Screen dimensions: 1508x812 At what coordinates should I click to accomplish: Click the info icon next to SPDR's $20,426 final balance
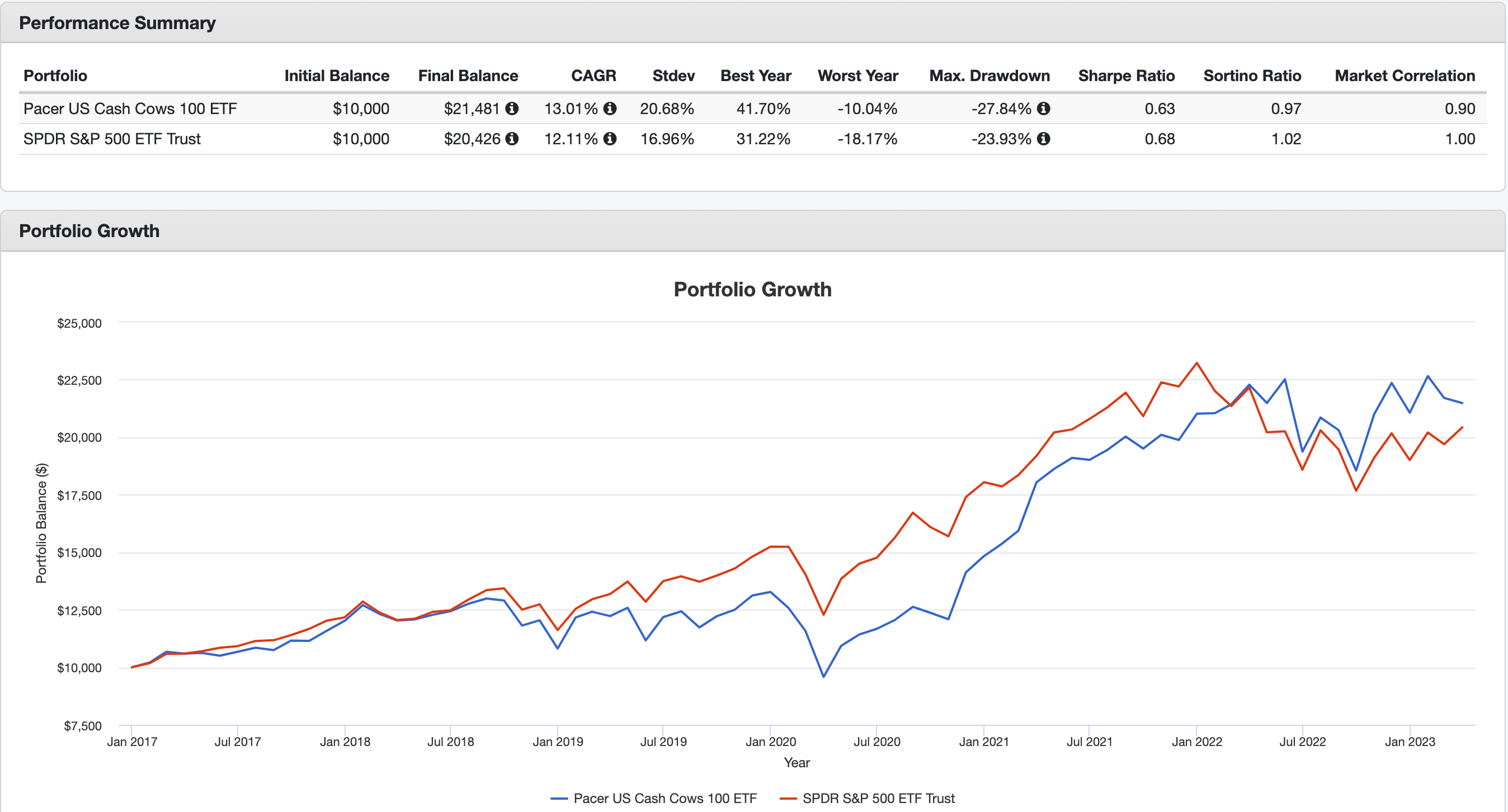pos(512,139)
